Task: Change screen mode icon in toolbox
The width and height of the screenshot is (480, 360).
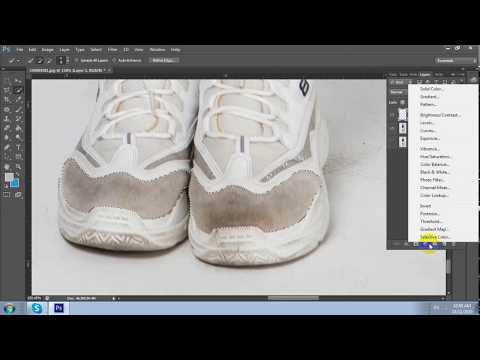Action: tap(18, 195)
